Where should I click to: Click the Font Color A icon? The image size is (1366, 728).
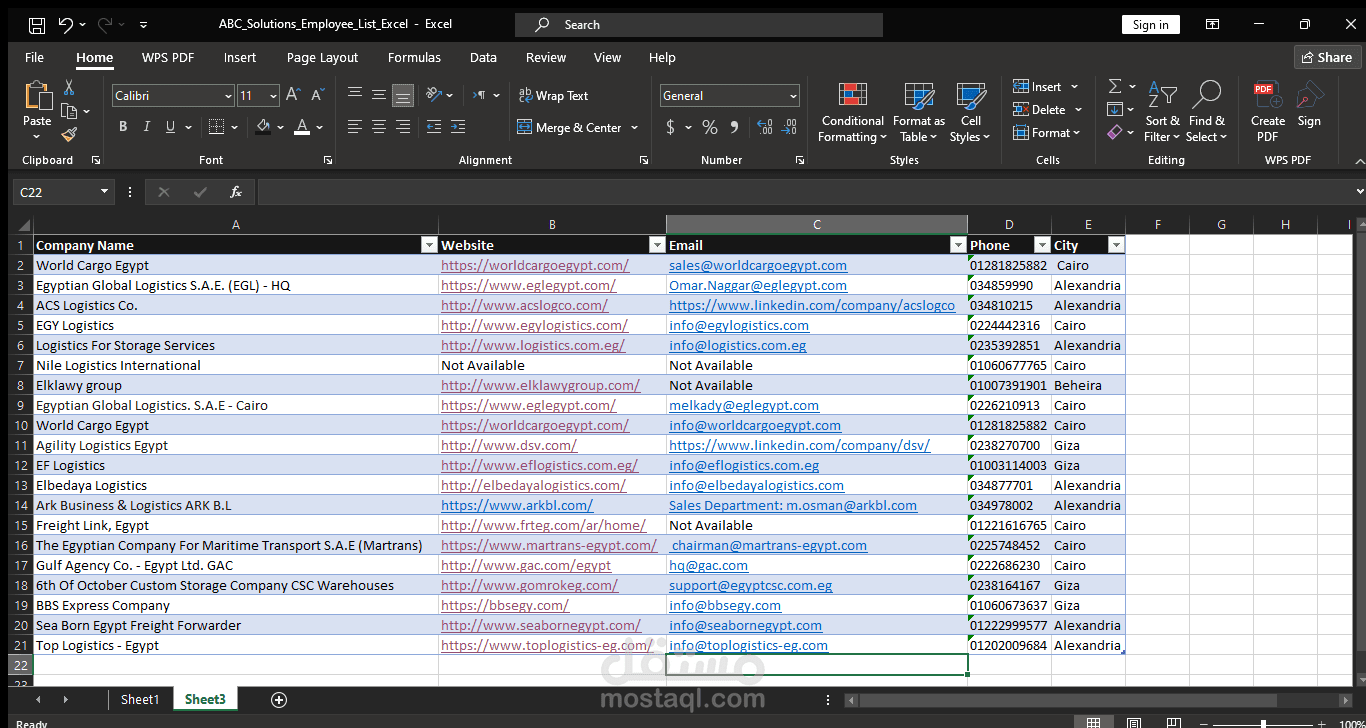coord(304,127)
